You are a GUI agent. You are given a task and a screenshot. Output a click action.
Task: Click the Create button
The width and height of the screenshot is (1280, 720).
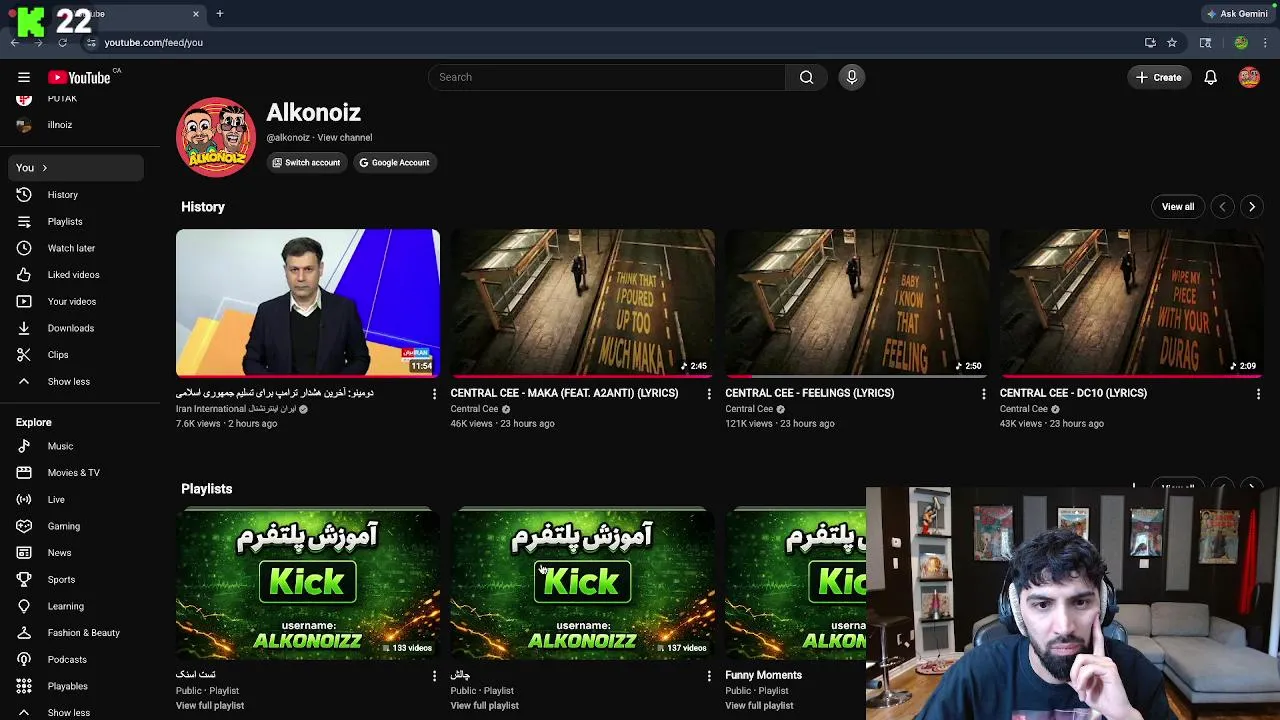[1159, 77]
